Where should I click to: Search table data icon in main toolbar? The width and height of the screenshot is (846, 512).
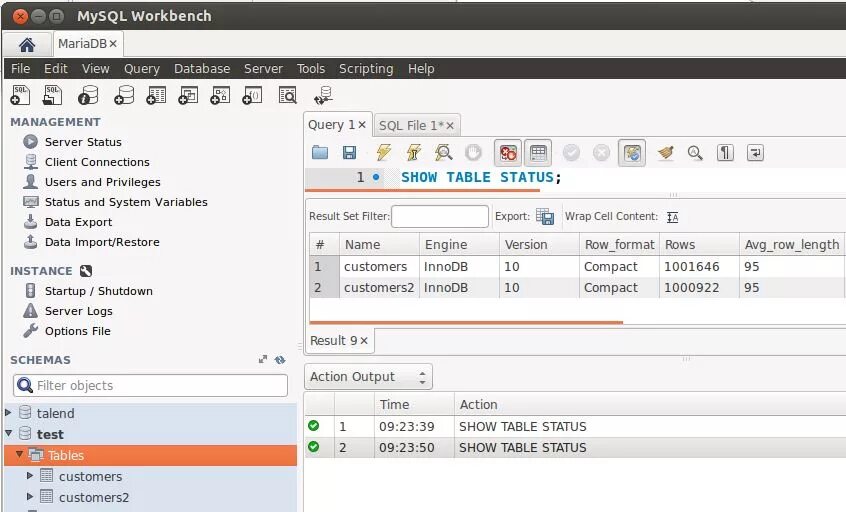[288, 95]
